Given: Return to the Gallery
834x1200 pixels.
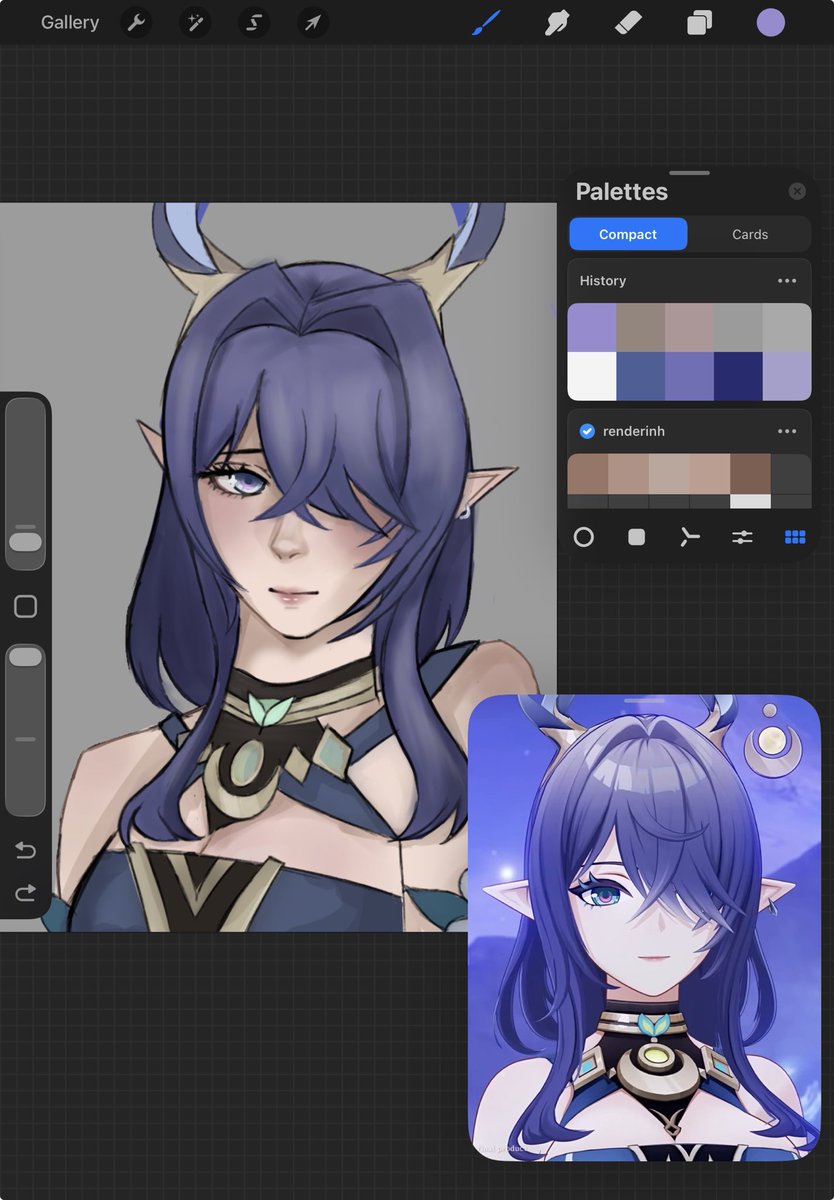Looking at the screenshot, I should (70, 22).
